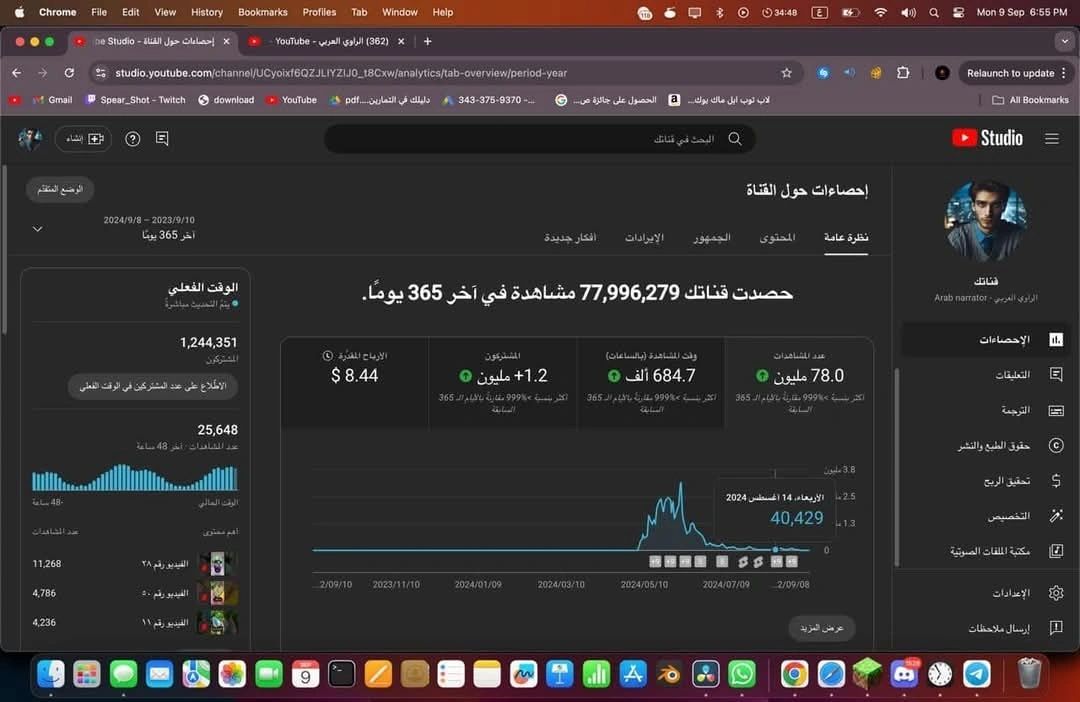This screenshot has height=702, width=1080.
Task: Switch to the Content (المحتوى) tab
Action: [776, 238]
